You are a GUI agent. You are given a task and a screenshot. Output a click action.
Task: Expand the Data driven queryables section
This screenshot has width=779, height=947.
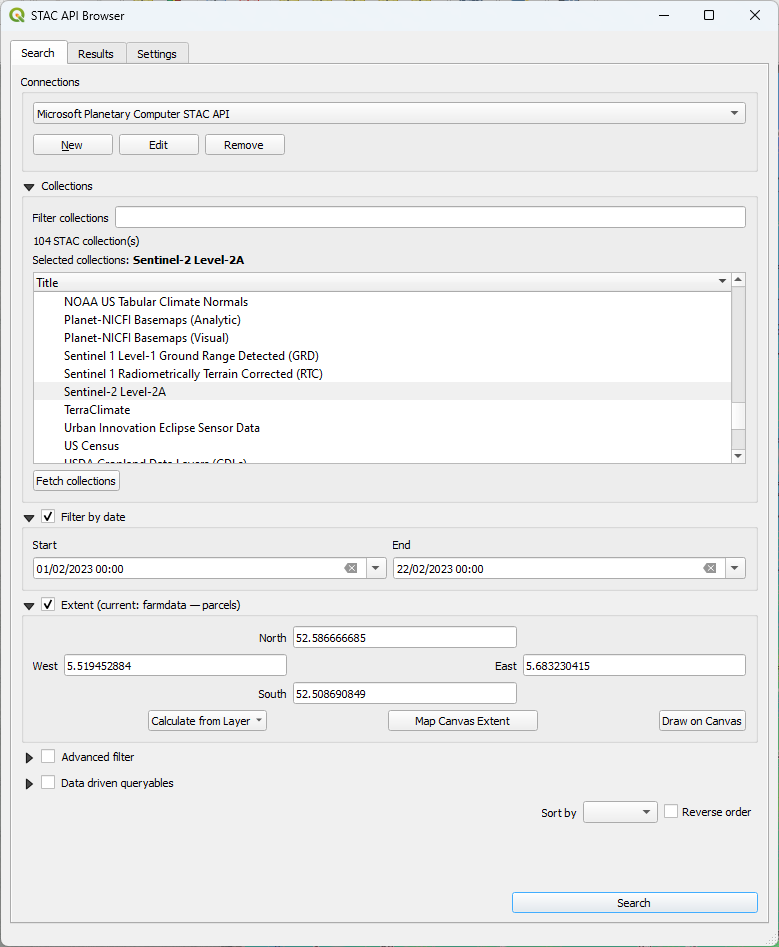tap(29, 784)
